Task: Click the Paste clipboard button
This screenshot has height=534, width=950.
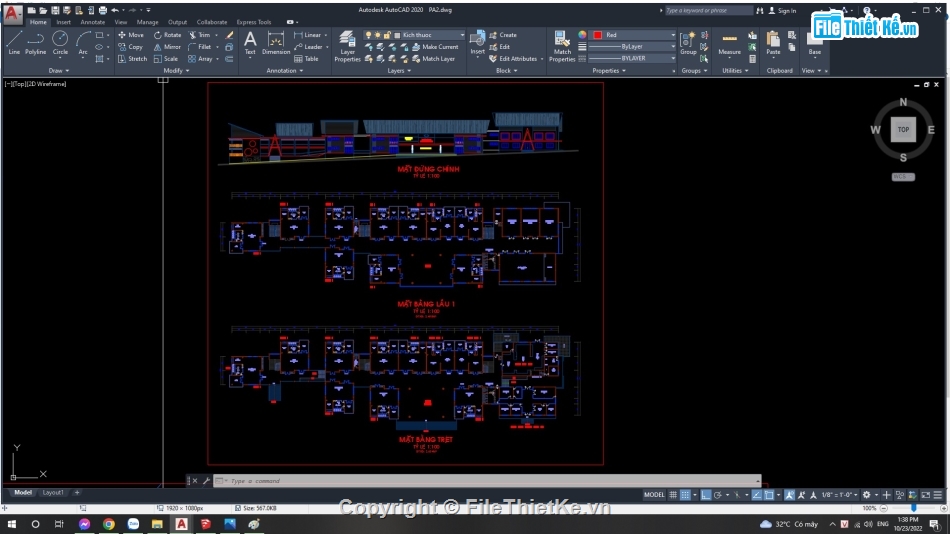Action: (x=773, y=44)
